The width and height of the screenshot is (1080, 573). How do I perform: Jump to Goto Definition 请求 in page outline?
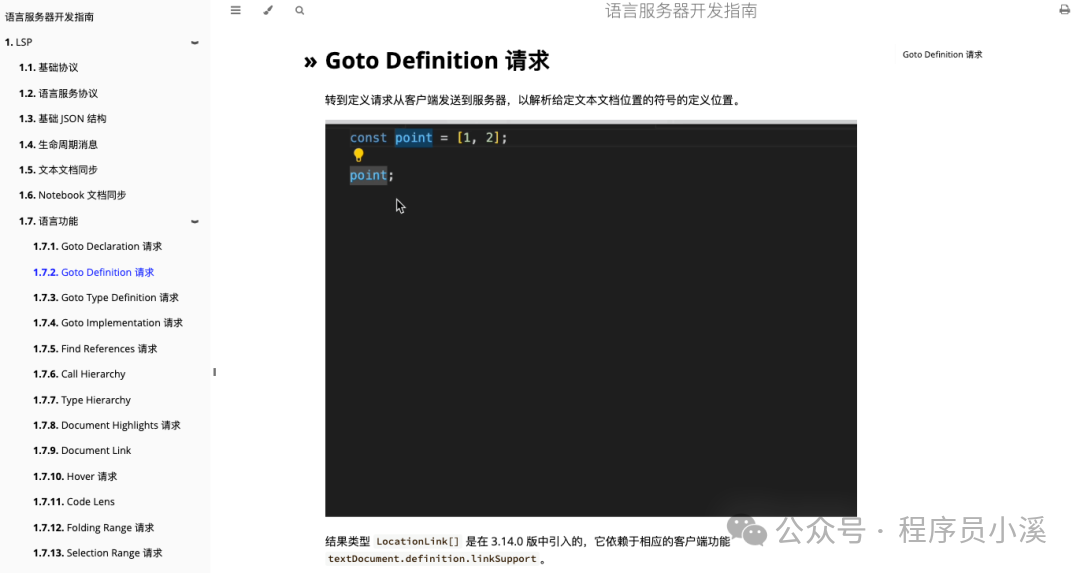[x=942, y=54]
